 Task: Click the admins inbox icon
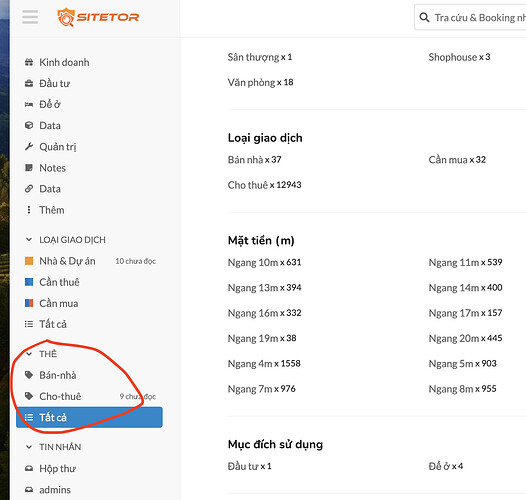29,490
